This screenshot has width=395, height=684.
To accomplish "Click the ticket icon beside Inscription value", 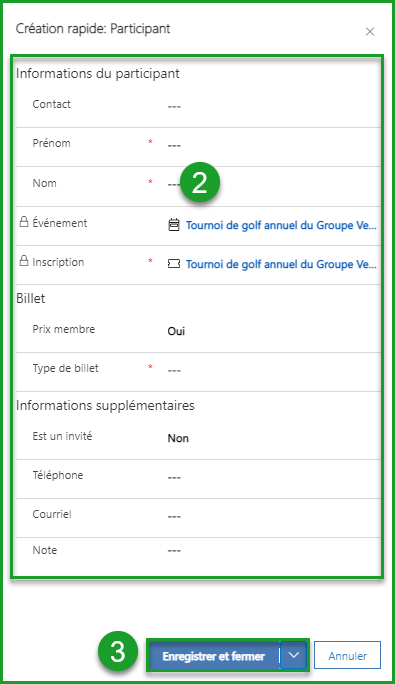I will pos(174,264).
